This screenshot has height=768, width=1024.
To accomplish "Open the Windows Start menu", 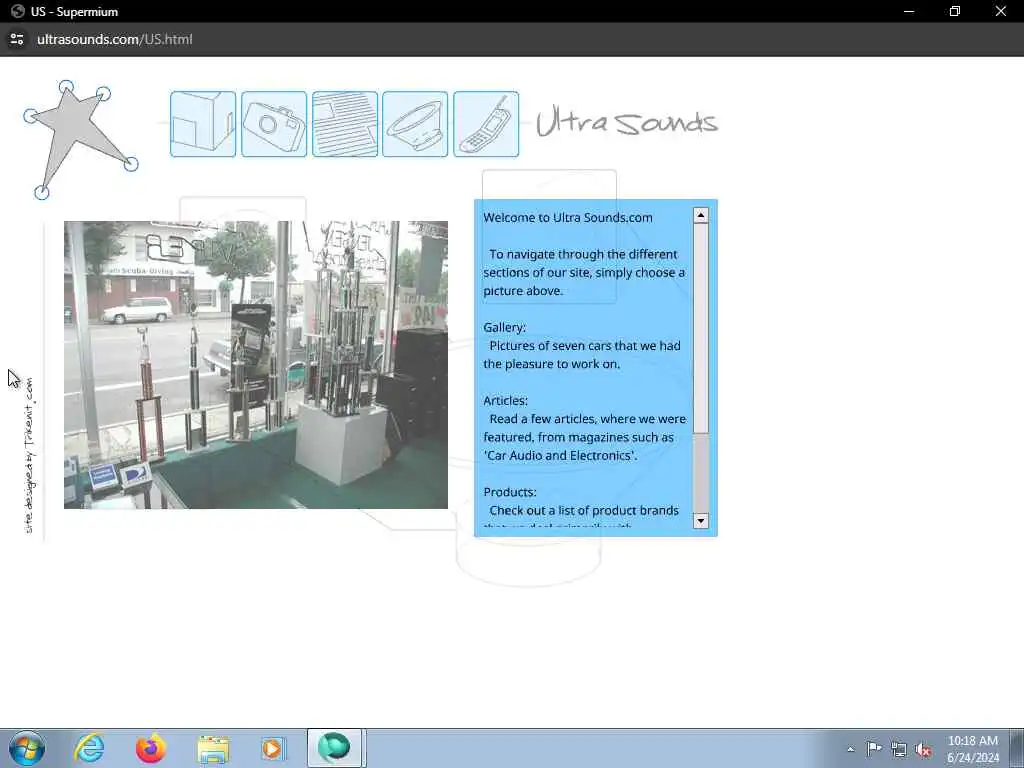I will click(27, 748).
